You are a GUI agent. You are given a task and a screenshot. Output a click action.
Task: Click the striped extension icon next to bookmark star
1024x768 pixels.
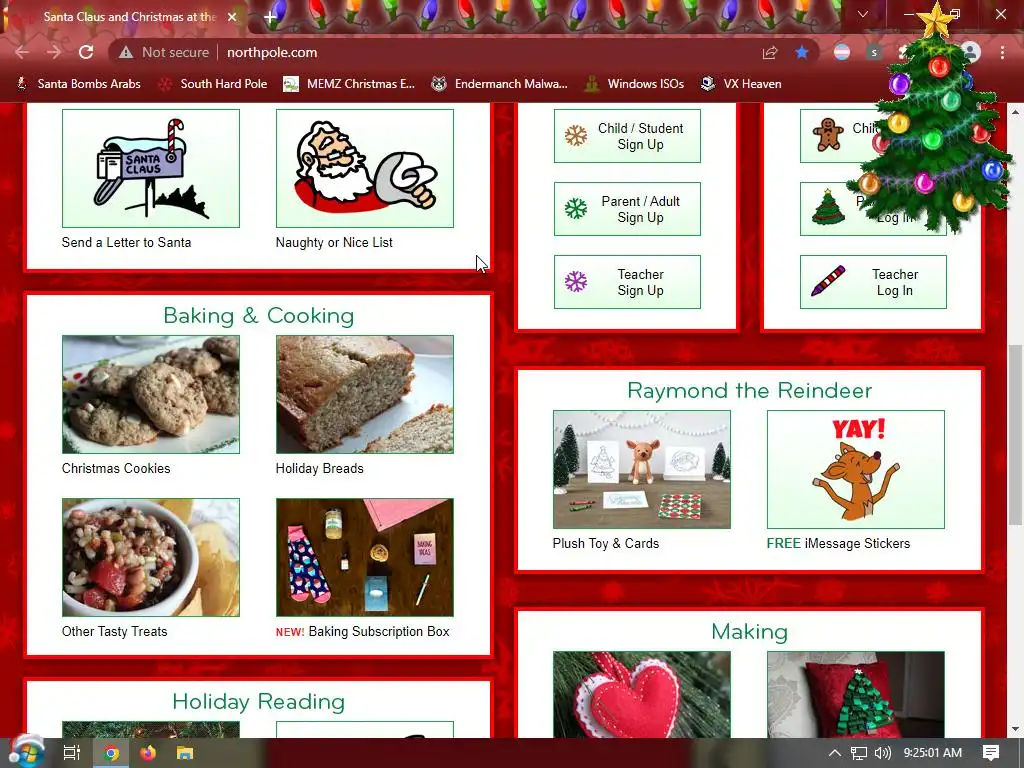coord(842,52)
